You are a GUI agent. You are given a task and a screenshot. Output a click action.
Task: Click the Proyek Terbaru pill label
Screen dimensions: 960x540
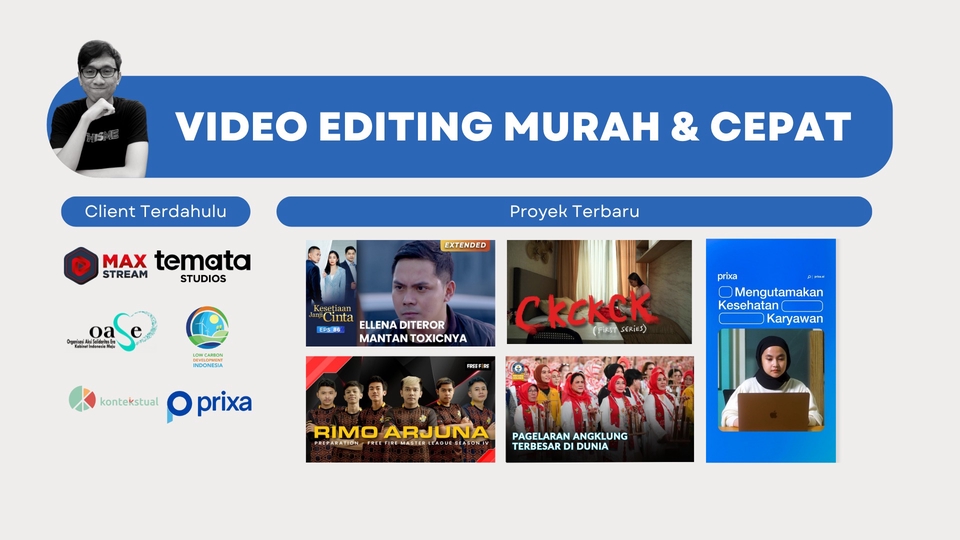click(x=574, y=211)
